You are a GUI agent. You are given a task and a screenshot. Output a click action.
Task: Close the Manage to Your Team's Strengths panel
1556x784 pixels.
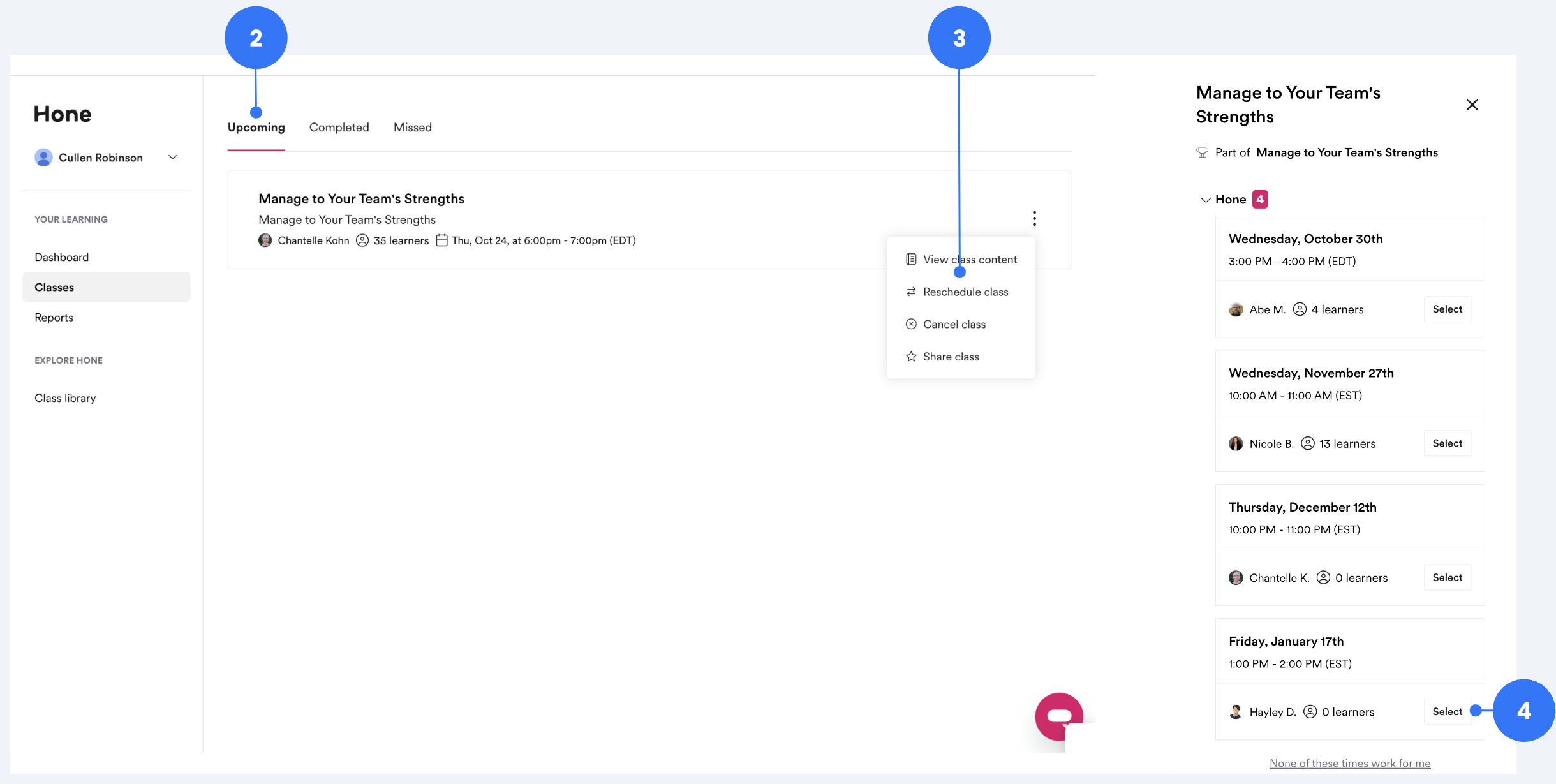[x=1472, y=105]
